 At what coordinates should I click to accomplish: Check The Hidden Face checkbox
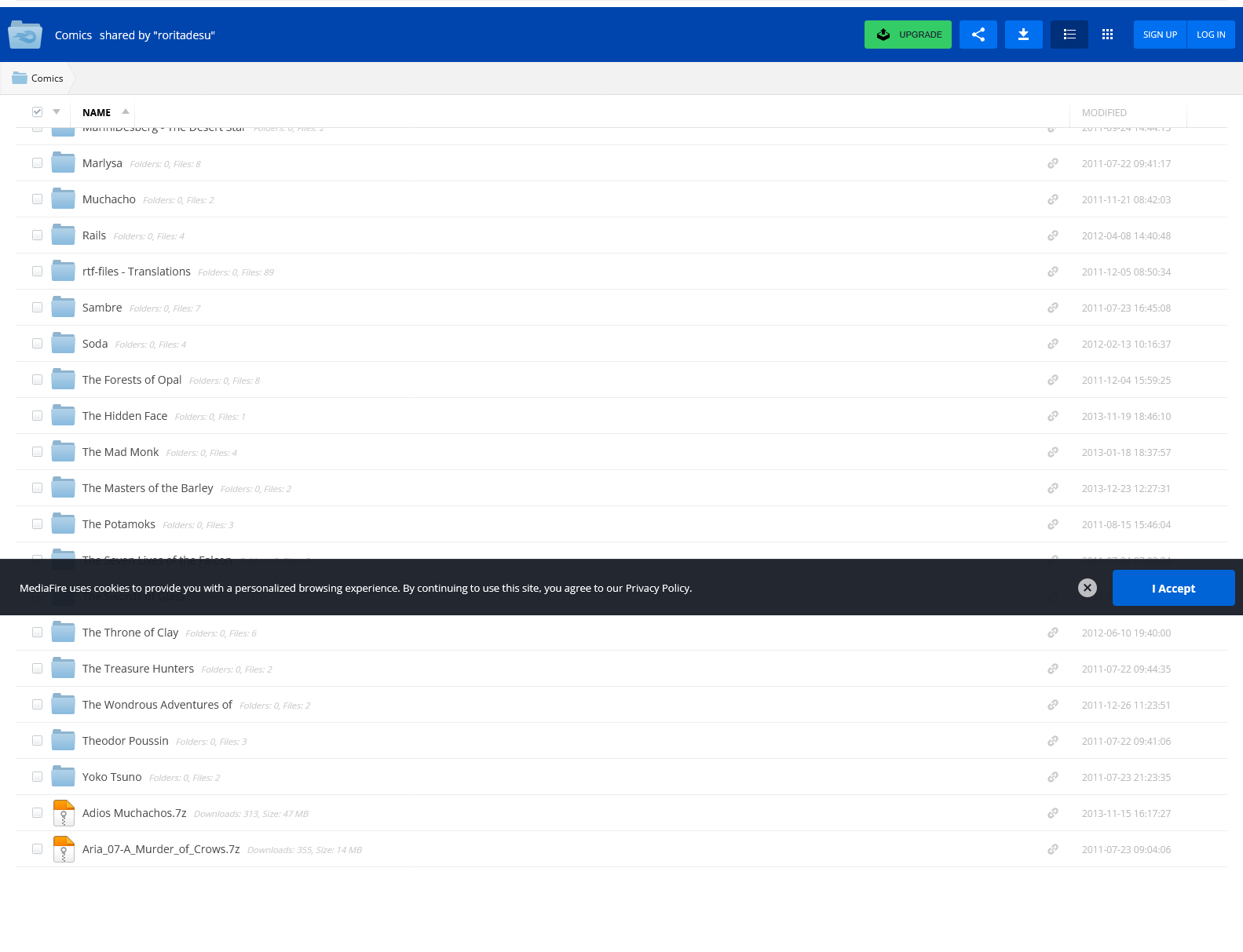coord(37,416)
